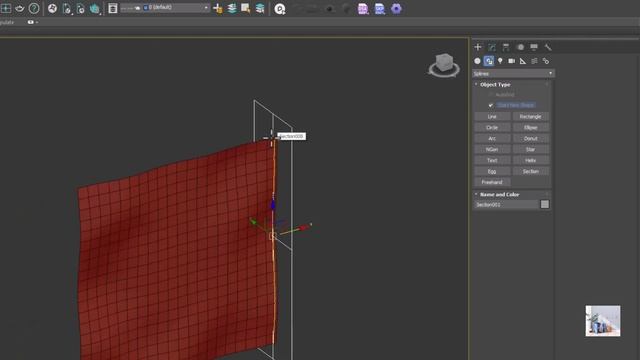640x360 pixels.
Task: Toggle the AutoGrid checkbox
Action: click(491, 95)
